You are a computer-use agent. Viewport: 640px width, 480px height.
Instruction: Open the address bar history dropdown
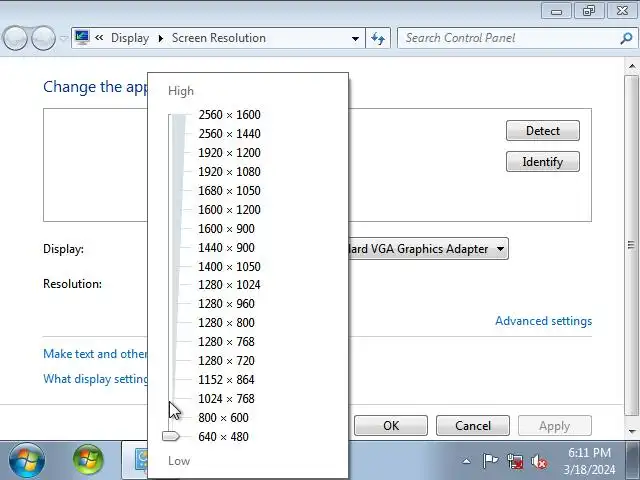pyautogui.click(x=355, y=38)
